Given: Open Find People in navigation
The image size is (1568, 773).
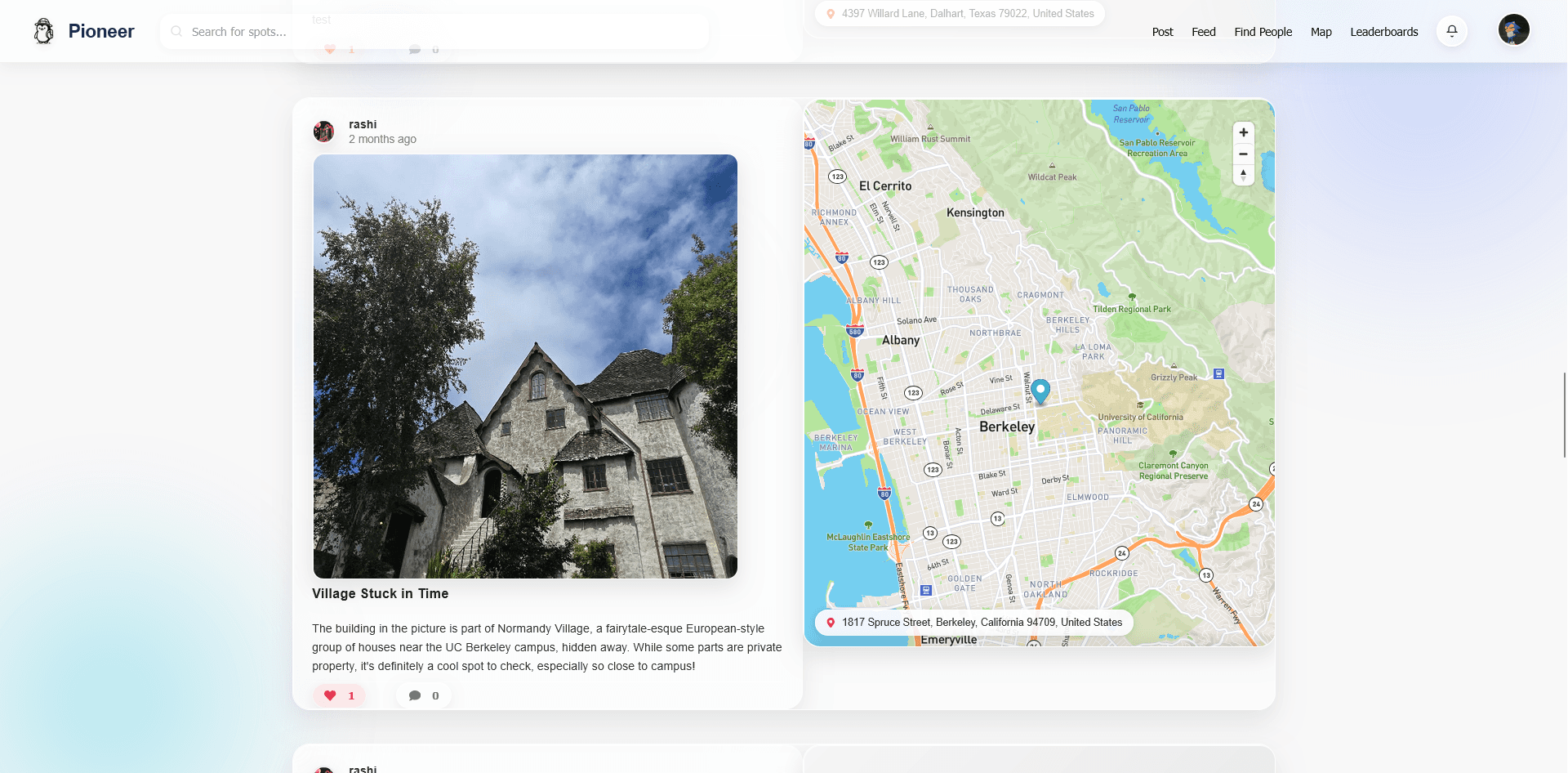Looking at the screenshot, I should coord(1263,32).
